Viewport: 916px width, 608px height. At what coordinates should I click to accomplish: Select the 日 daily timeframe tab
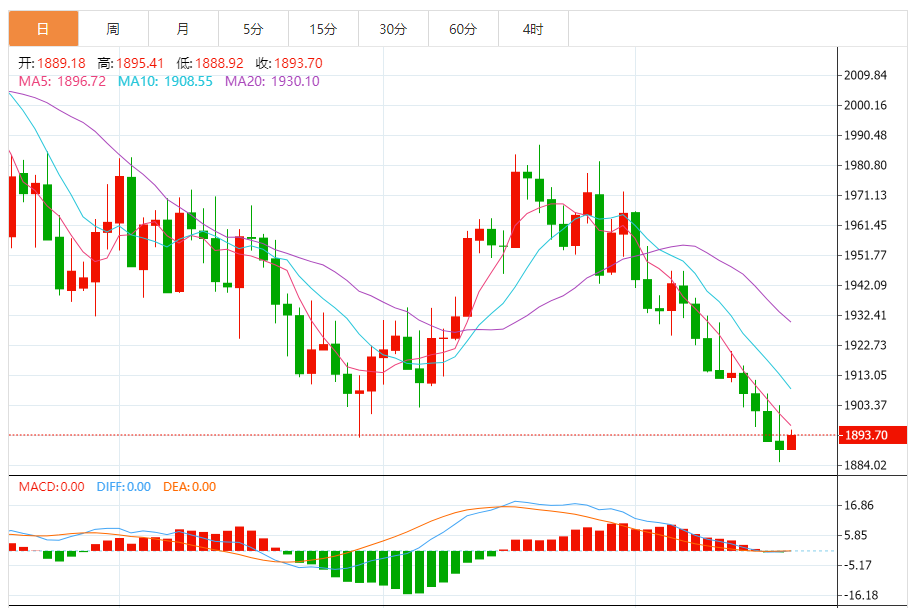pos(43,29)
